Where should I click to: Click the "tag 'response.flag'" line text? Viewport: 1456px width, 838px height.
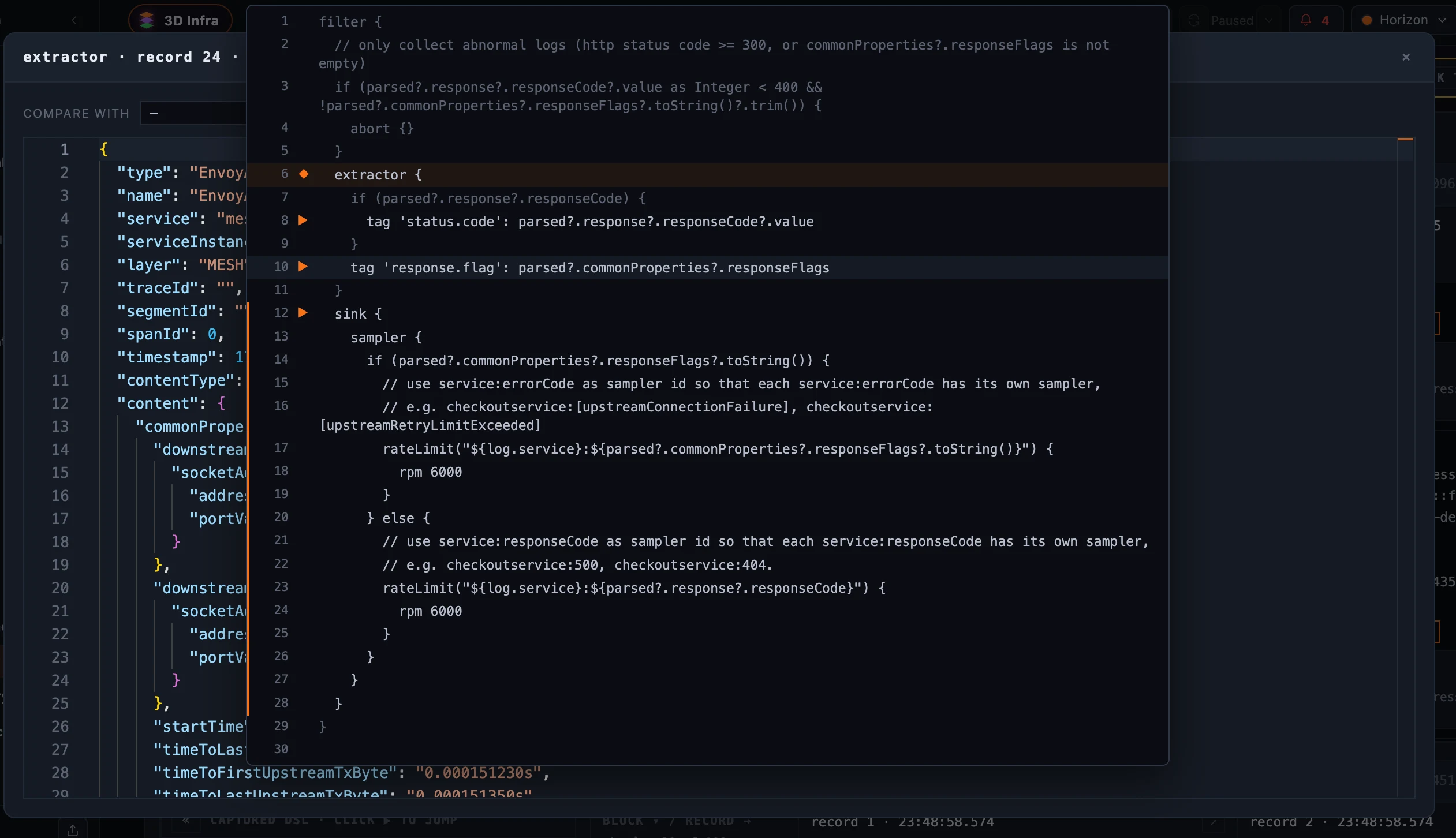point(590,268)
